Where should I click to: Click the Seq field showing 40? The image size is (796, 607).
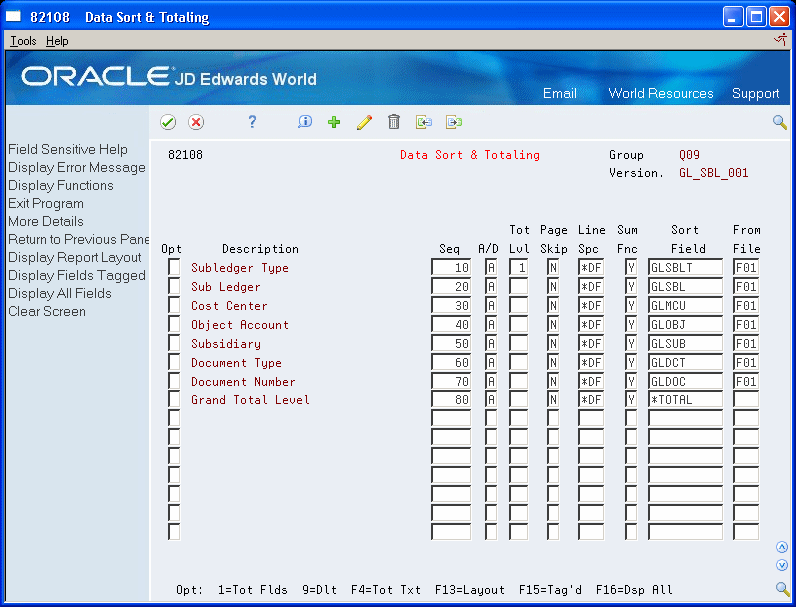tap(451, 324)
